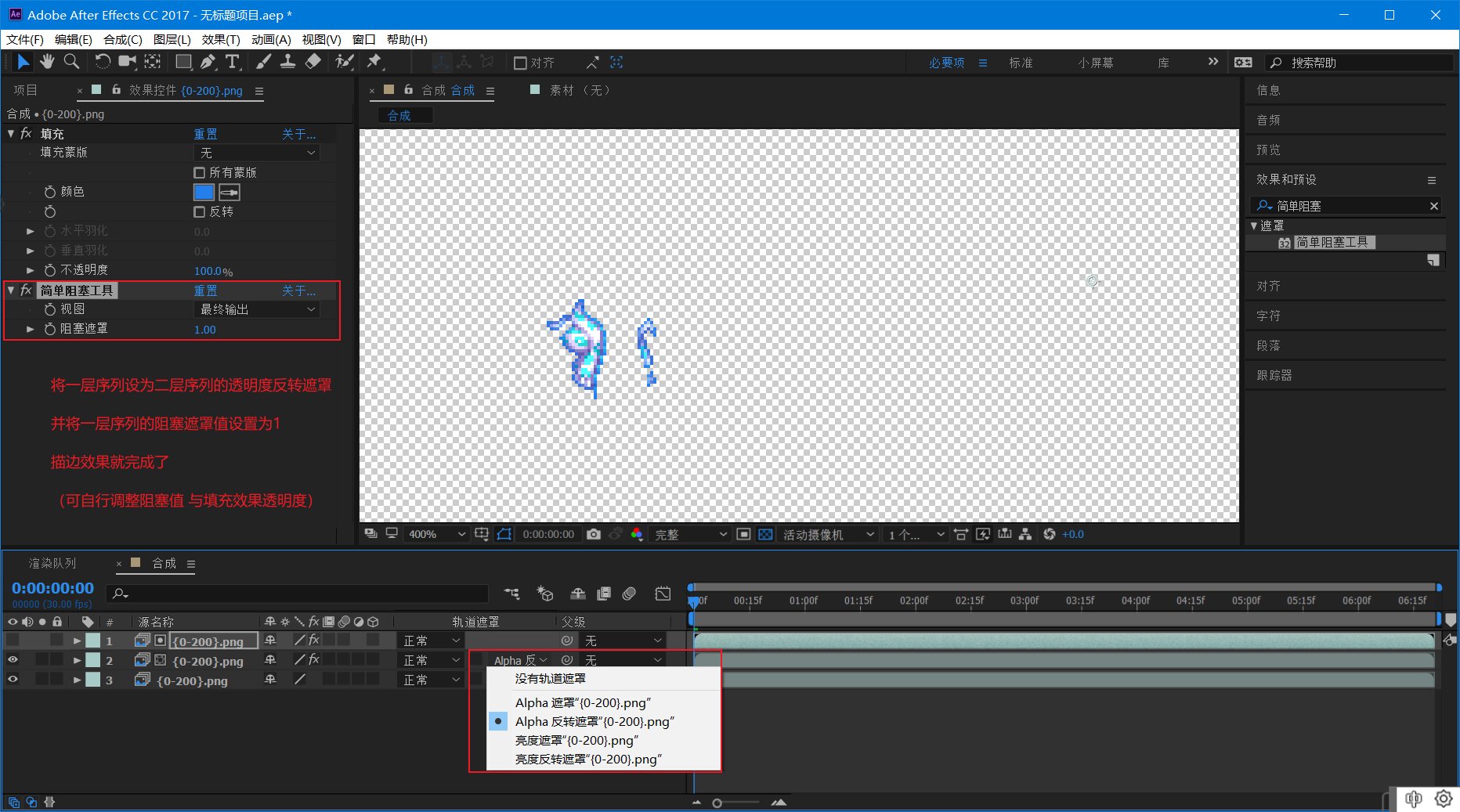Viewport: 1460px width, 812px height.
Task: Open the 400% magnification dropdown
Action: 435,534
